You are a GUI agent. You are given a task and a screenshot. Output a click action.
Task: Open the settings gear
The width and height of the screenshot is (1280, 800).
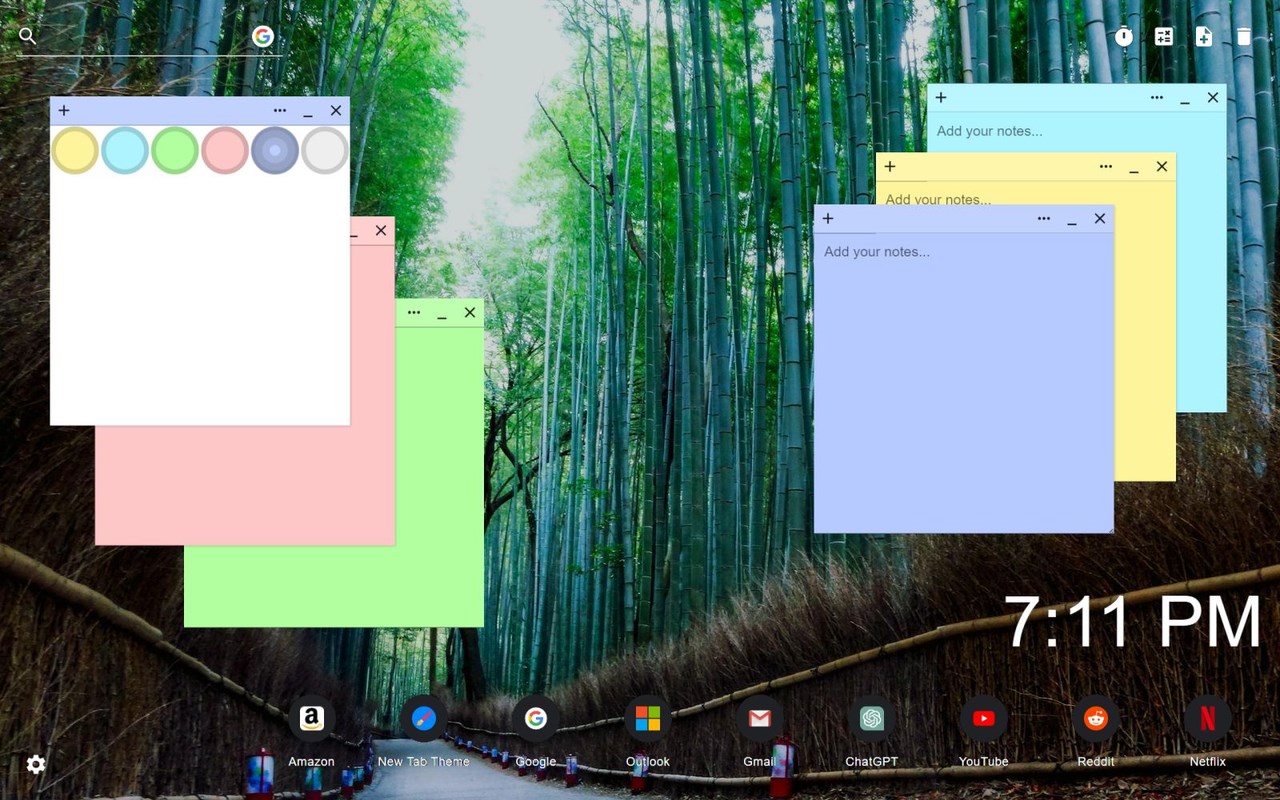(x=36, y=765)
